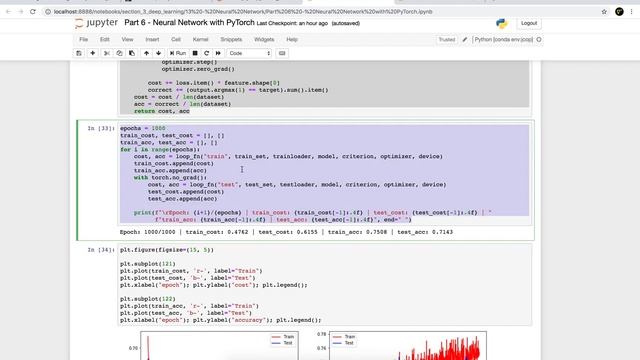Open the View menu

click(x=127, y=40)
